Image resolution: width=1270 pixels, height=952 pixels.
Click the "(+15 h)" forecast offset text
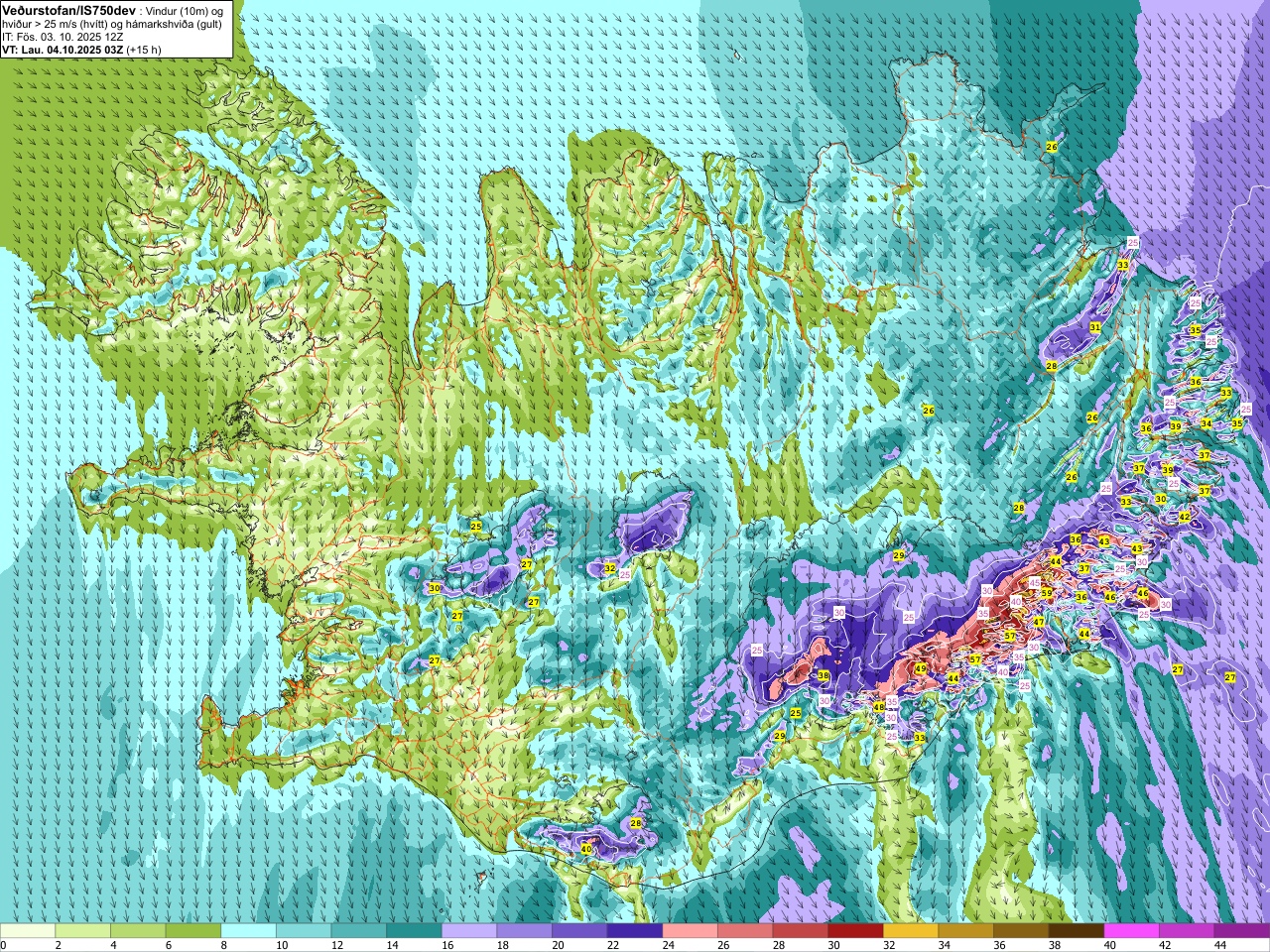[144, 49]
